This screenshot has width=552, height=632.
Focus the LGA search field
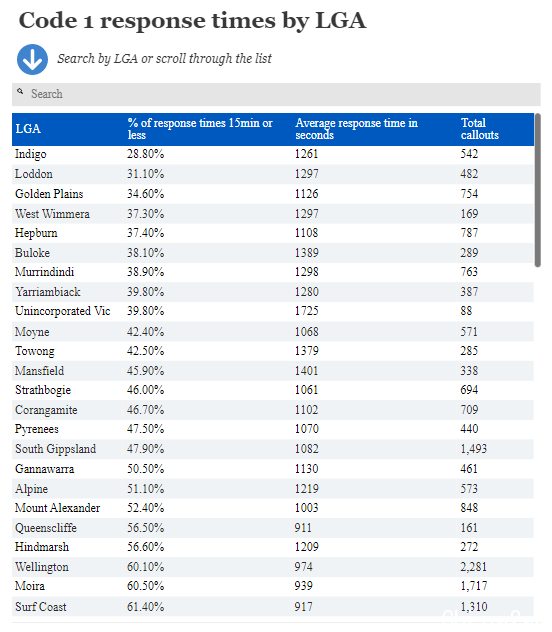point(276,94)
